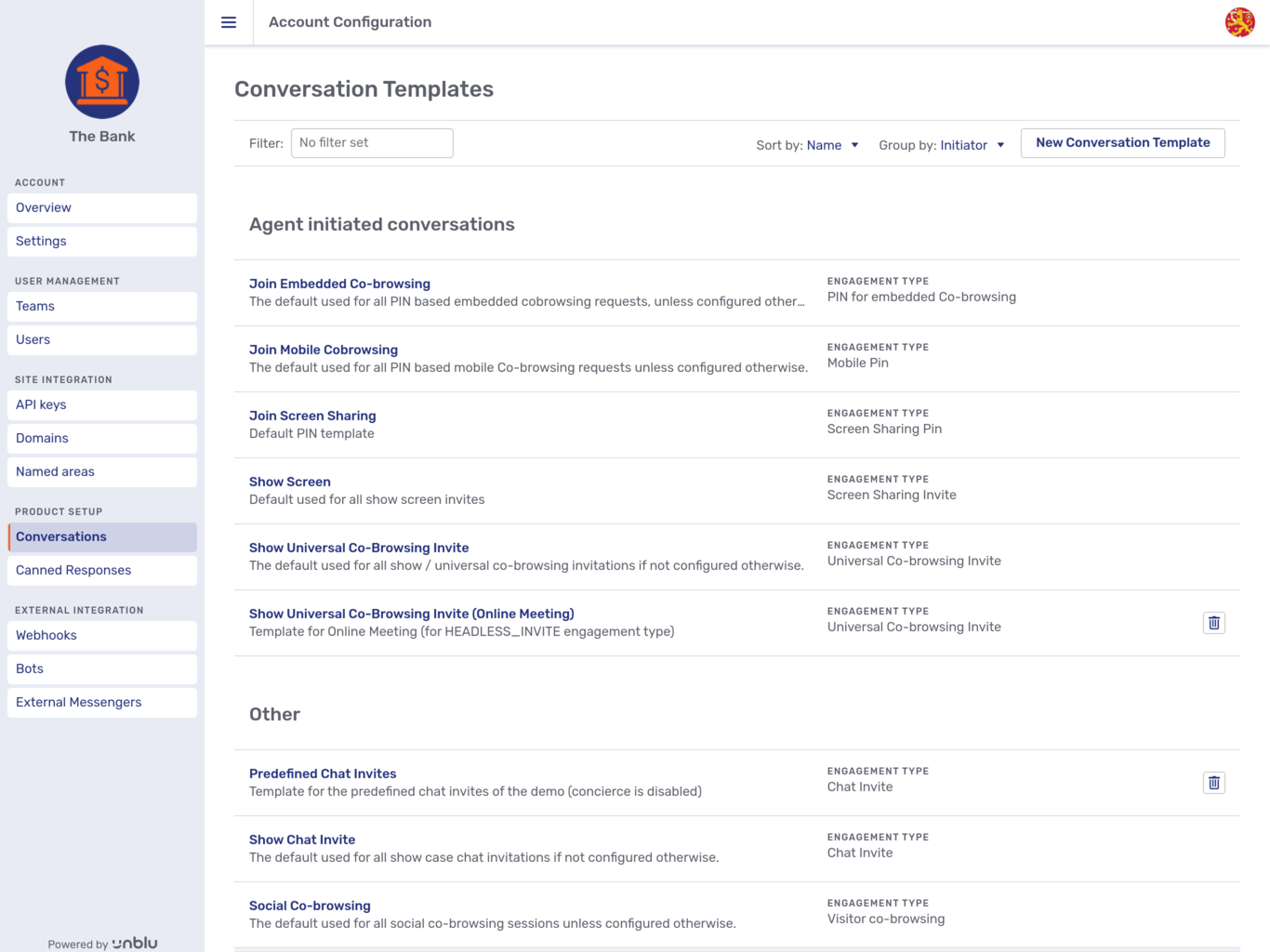Delete the Predefined Chat Invites template
Viewport: 1270px width, 952px height.
(x=1213, y=782)
